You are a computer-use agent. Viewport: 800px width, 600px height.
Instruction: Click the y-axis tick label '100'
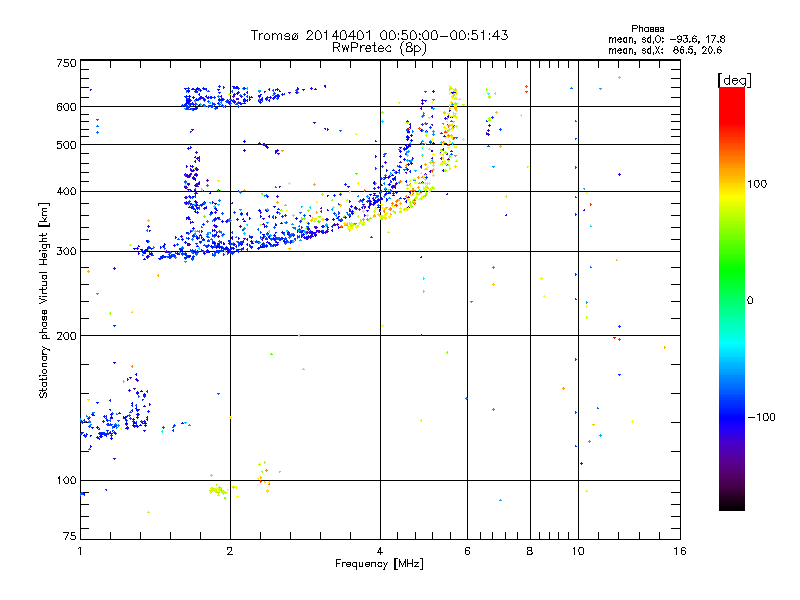(x=66, y=481)
